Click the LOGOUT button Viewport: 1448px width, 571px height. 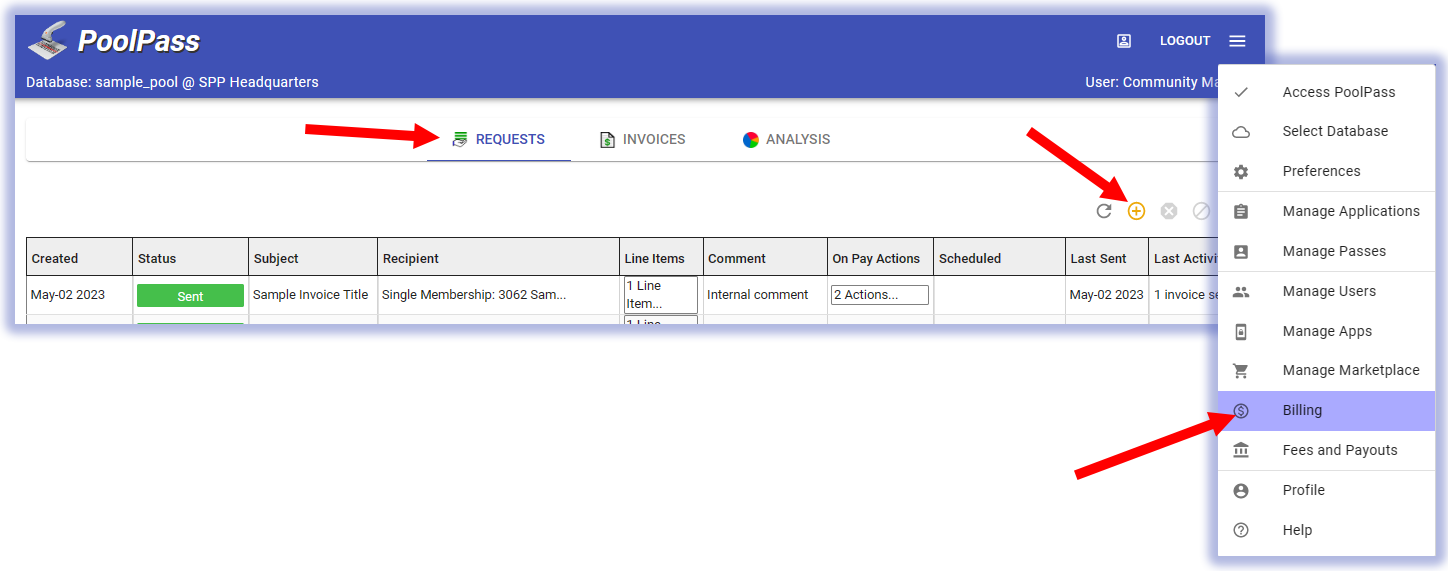coord(1185,41)
